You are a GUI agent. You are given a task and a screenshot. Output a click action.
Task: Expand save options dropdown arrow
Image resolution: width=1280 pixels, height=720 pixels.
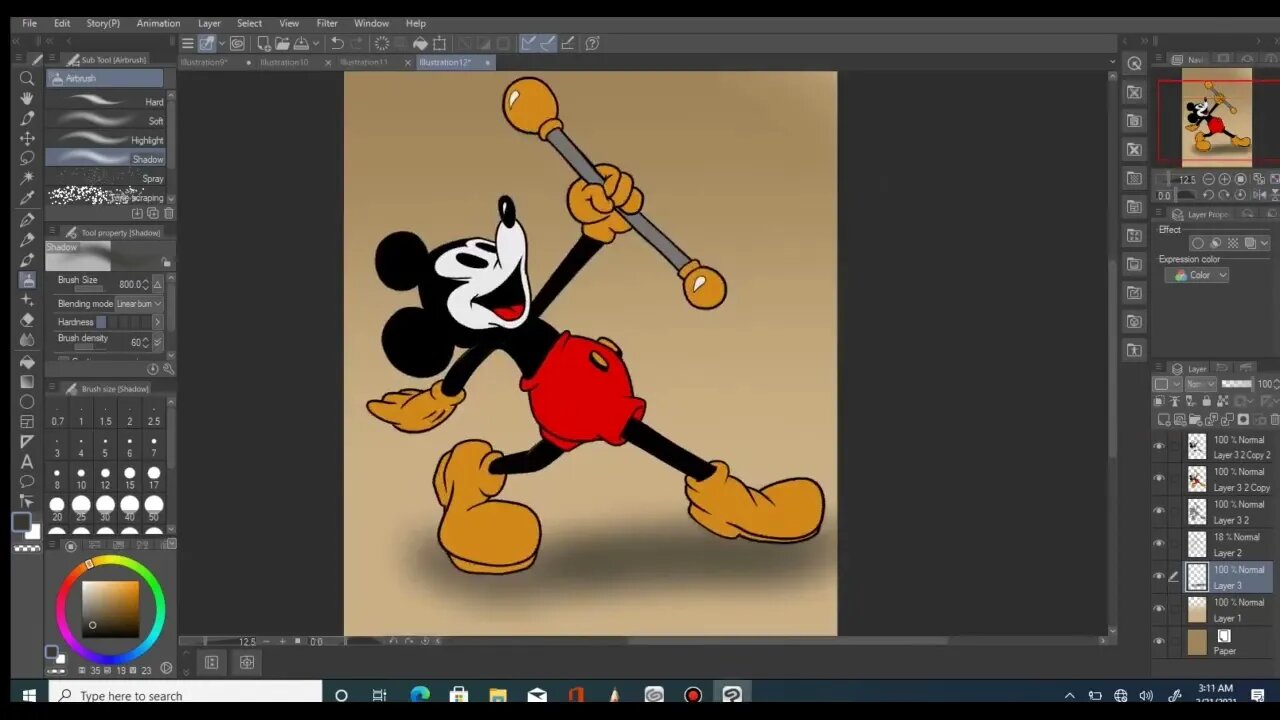[x=315, y=43]
